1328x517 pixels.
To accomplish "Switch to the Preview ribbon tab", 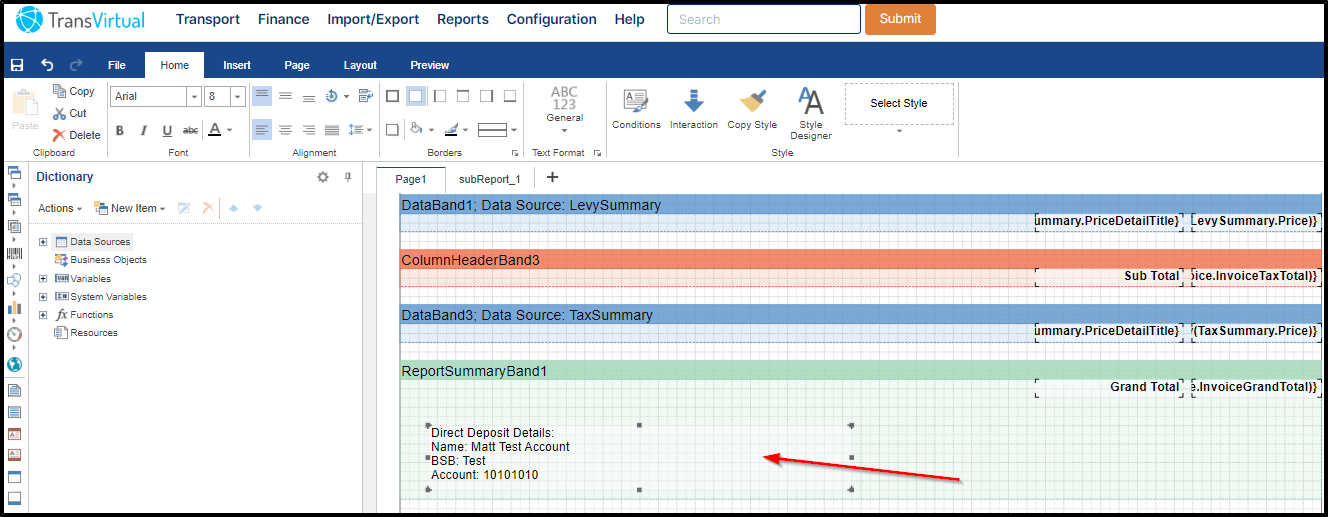I will (430, 65).
